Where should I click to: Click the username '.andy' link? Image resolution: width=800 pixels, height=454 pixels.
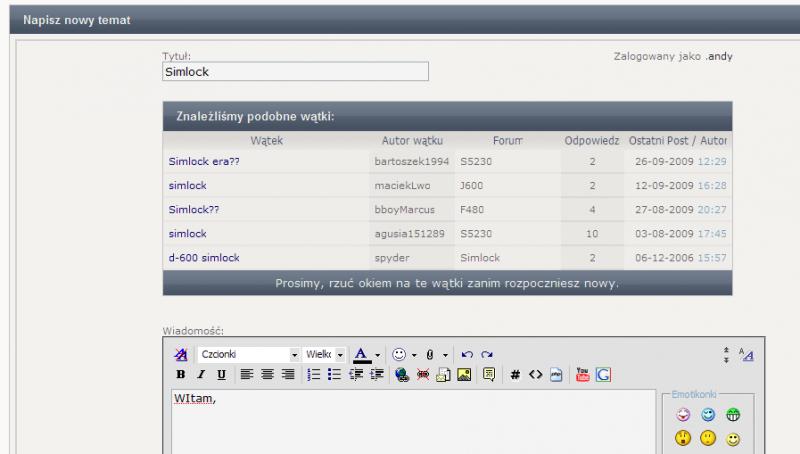[719, 56]
